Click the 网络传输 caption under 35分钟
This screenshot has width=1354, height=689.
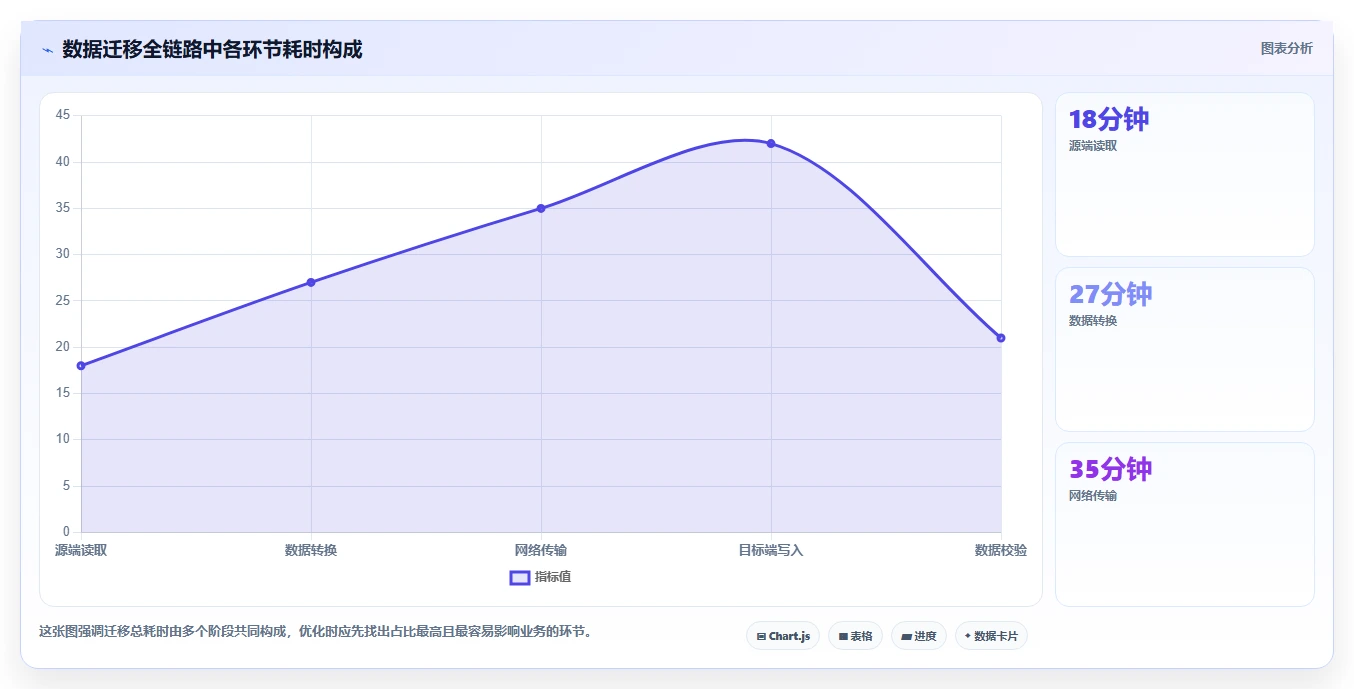click(x=1093, y=496)
